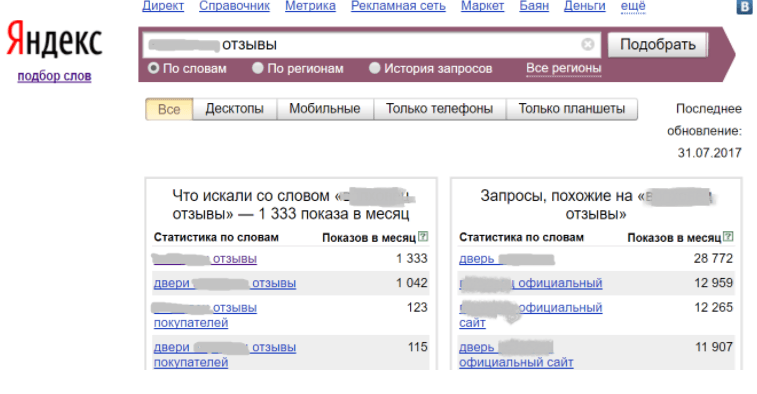Open the 'отзывы покупателей' link with 123 impressions
The image size is (757, 394).
pyautogui.click(x=205, y=315)
